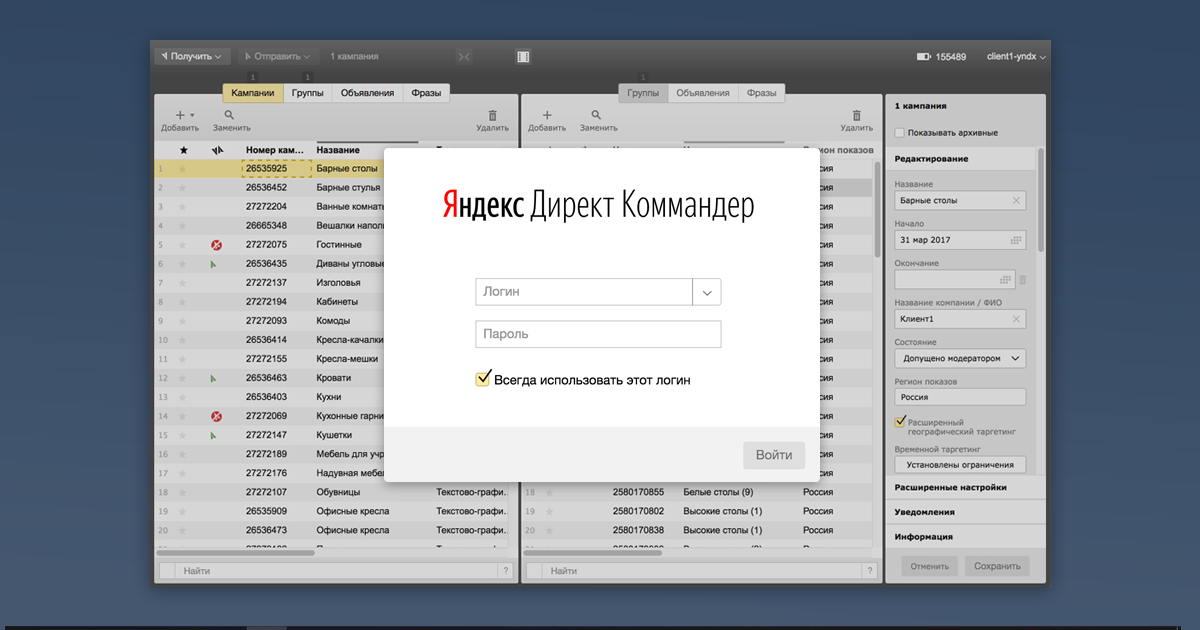Switch to Фразы tab in left panel

pos(426,93)
